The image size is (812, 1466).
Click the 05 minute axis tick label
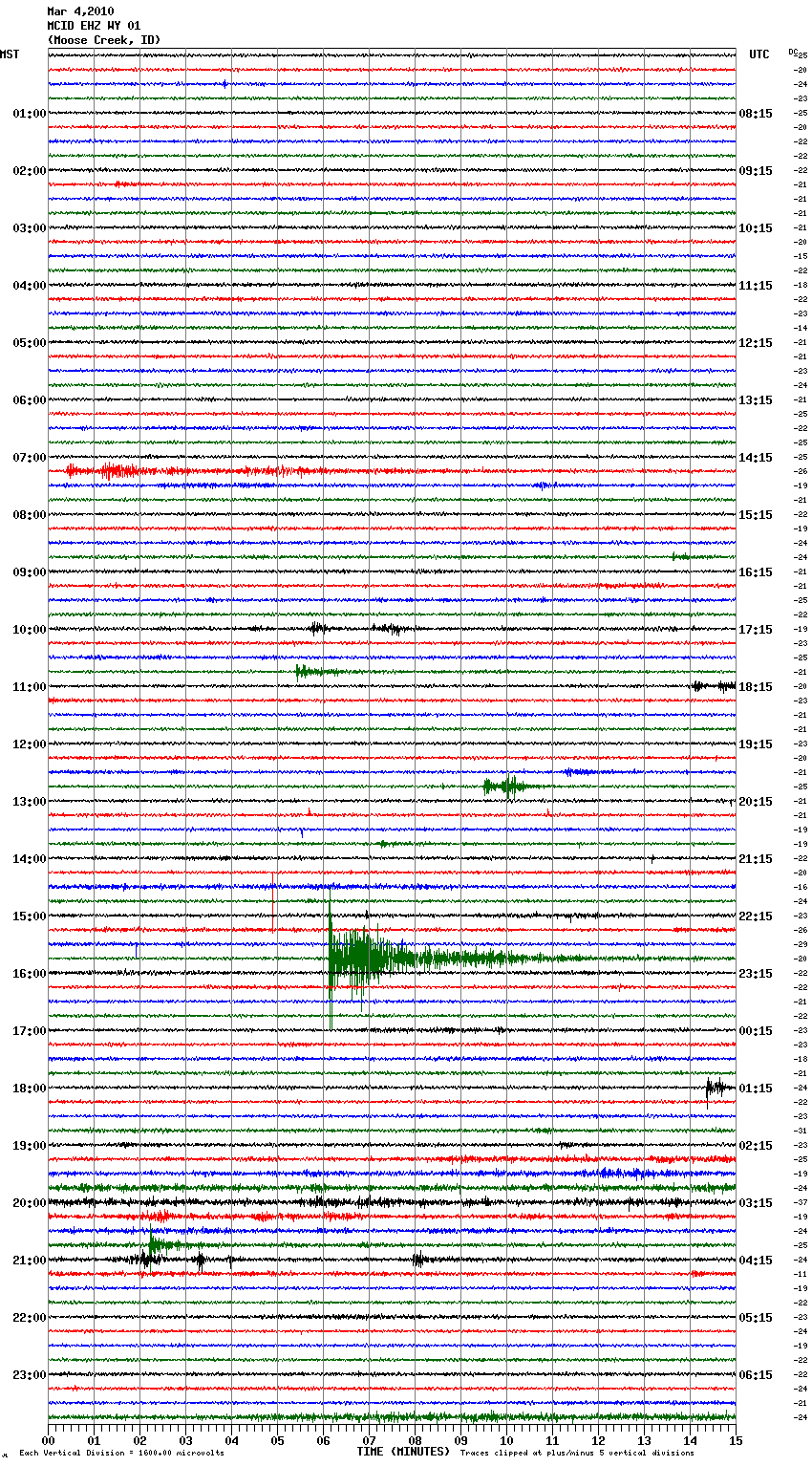click(x=277, y=1439)
